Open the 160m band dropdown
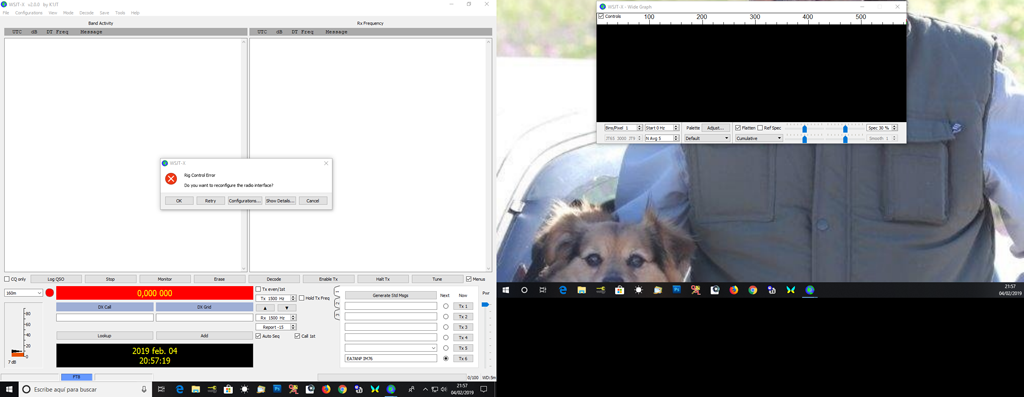Viewport: 1024px width, 397px height. pyautogui.click(x=24, y=293)
